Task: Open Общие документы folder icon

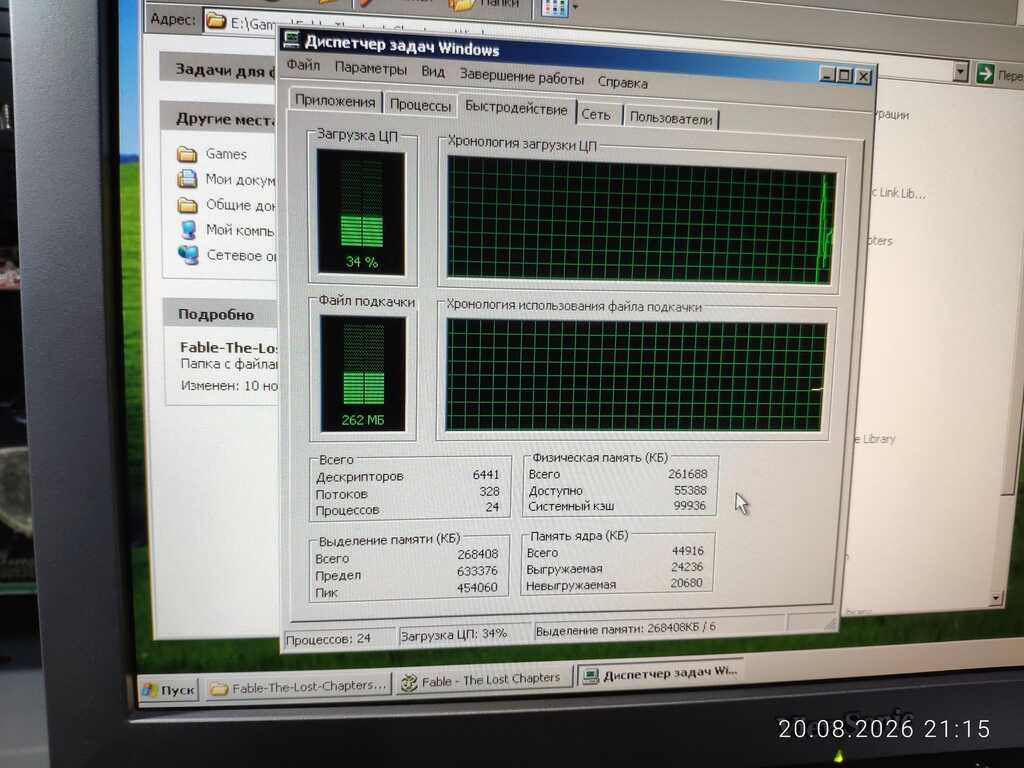Action: pyautogui.click(x=187, y=205)
